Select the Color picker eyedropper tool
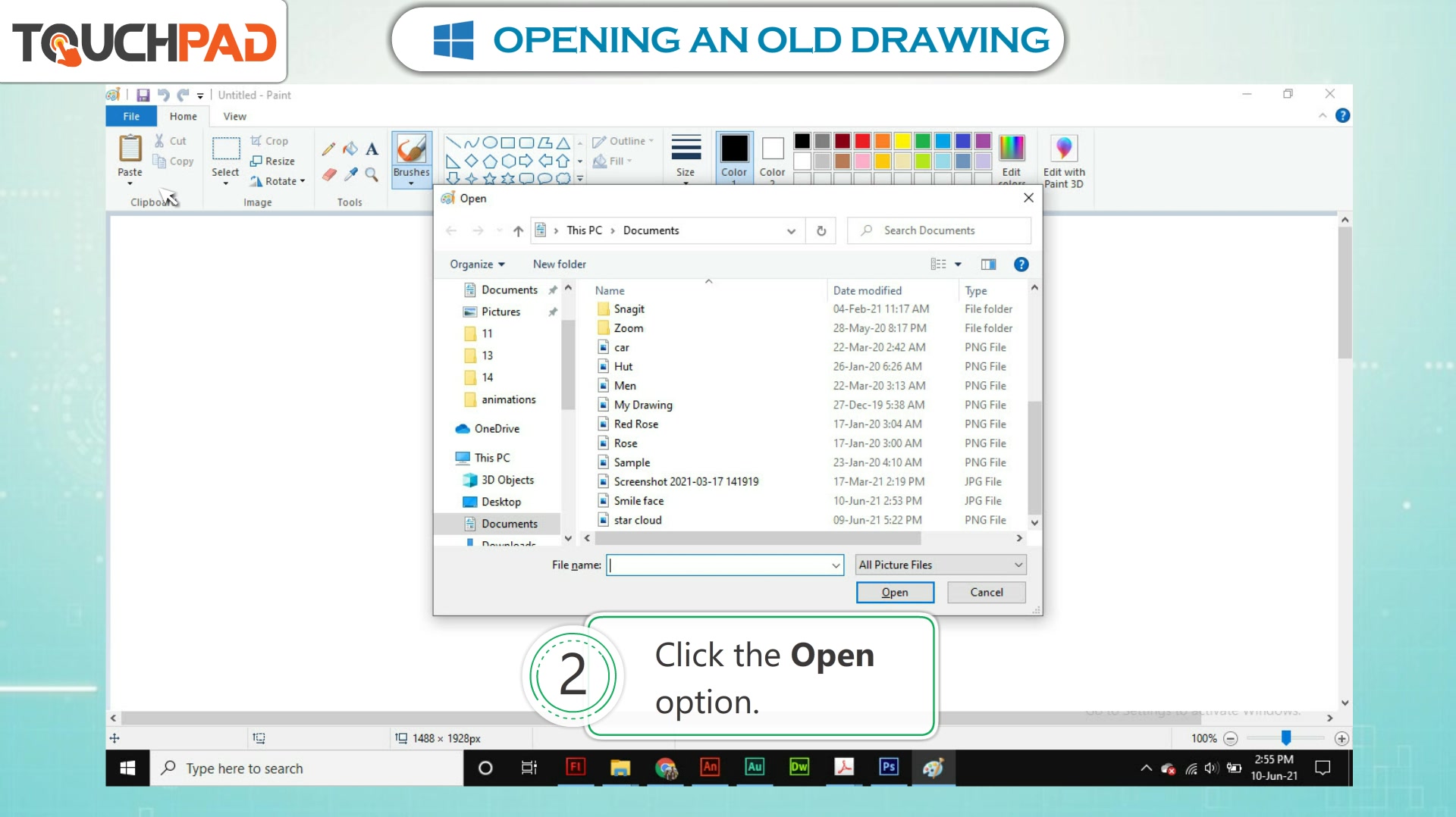The image size is (1456, 817). pyautogui.click(x=350, y=175)
